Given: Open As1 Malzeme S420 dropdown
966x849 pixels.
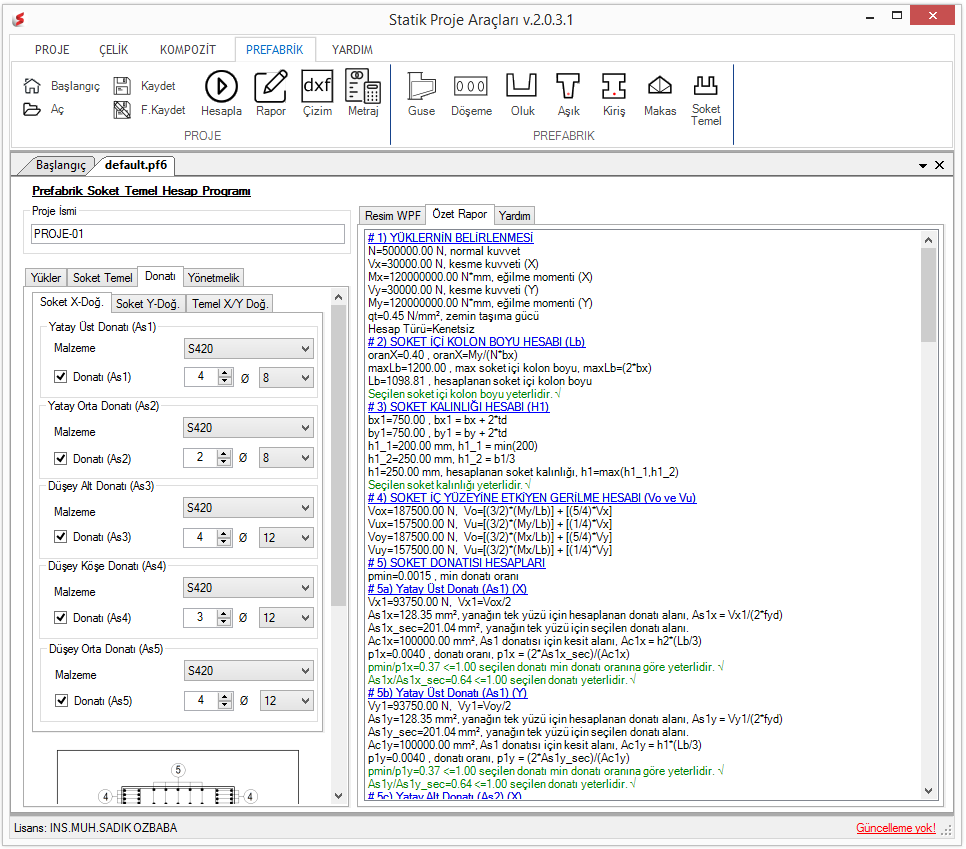Looking at the screenshot, I should pos(248,349).
